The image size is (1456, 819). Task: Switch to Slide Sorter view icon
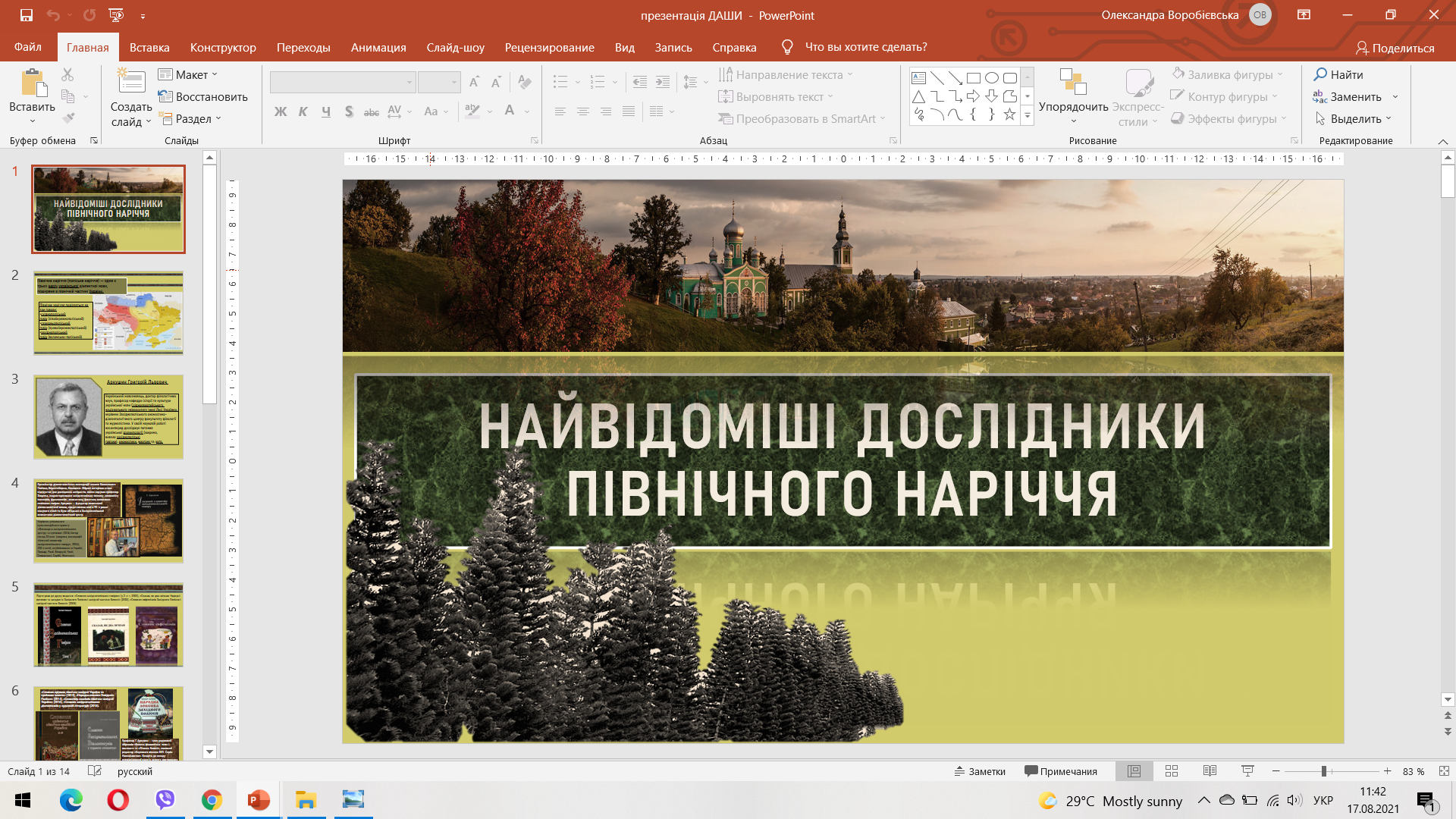tap(1172, 771)
